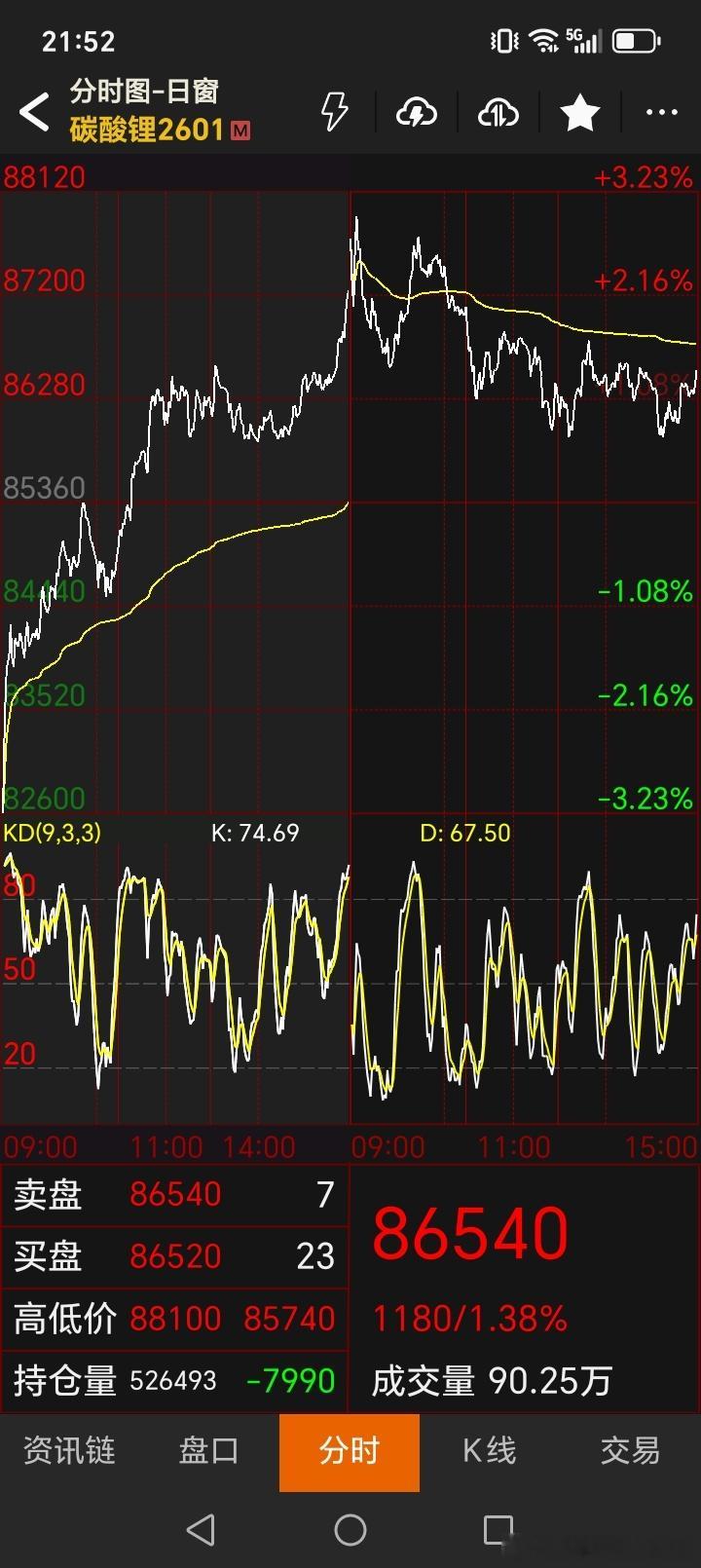Tap the 82600 price axis label
This screenshot has height=1568, width=701.
pyautogui.click(x=45, y=799)
